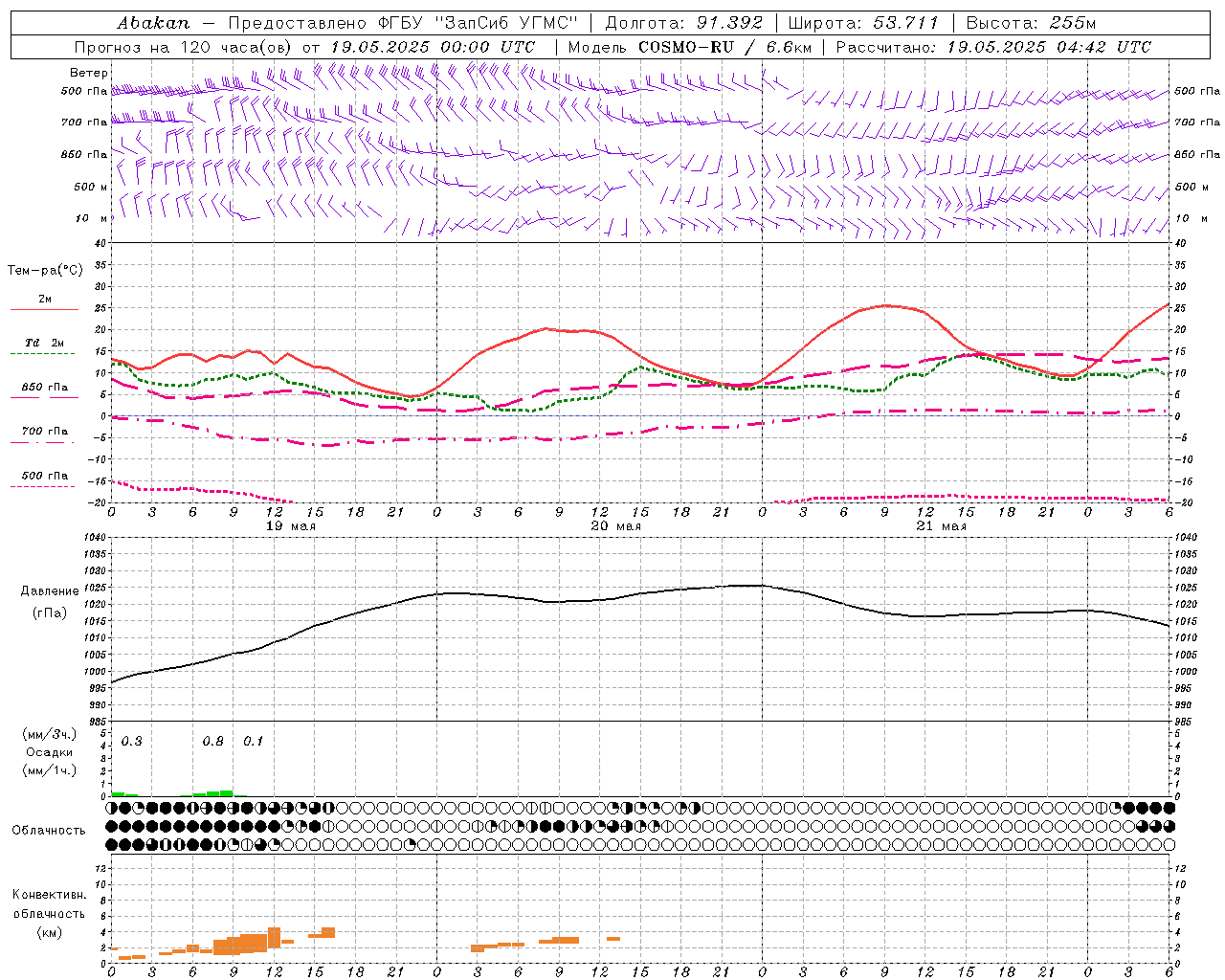Screen dimensions: 1225x980
Task: Click the "(мм/3ч.)" precipitation unit label
Action: (50, 734)
